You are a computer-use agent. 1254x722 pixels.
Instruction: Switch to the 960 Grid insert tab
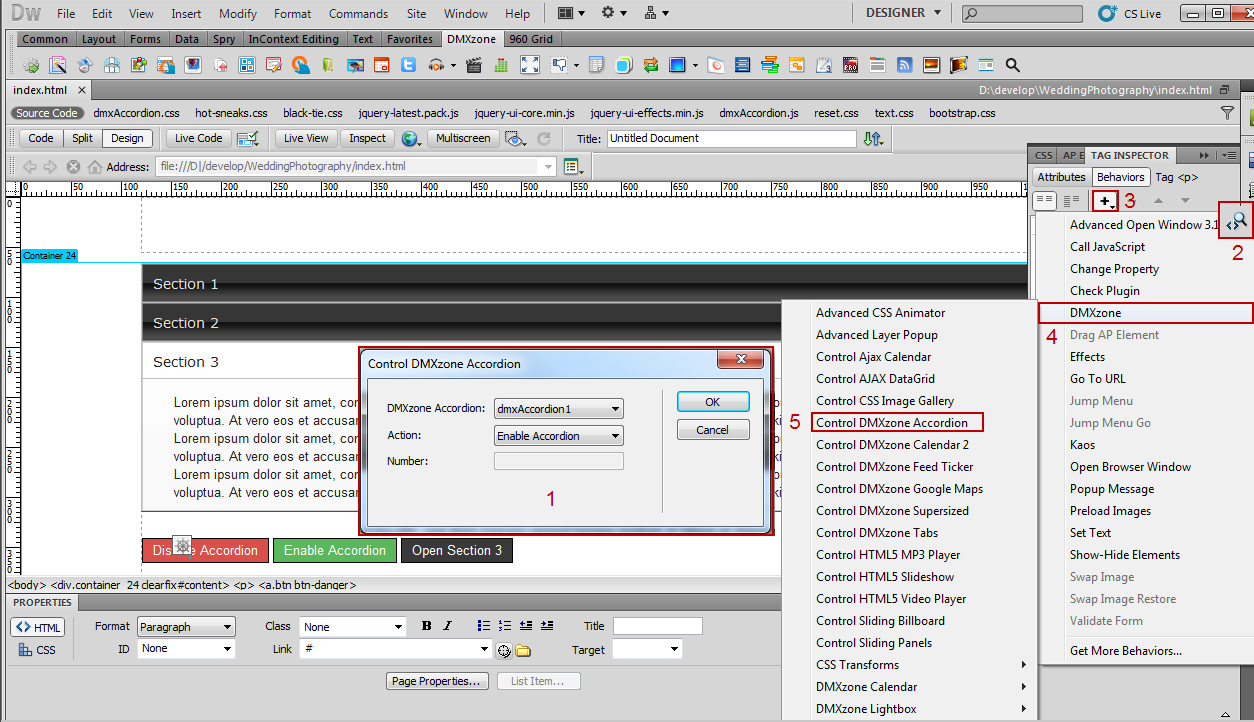coord(530,39)
